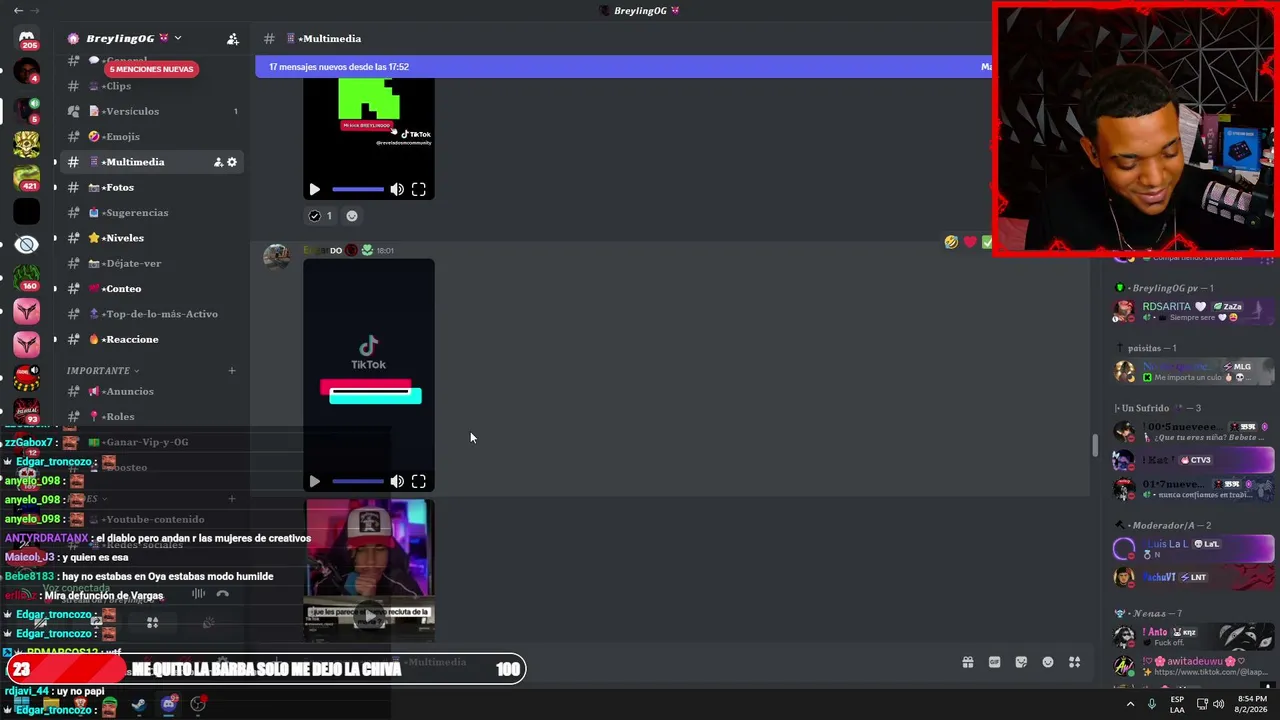Mute the first video
1280x720 pixels.
tap(397, 189)
